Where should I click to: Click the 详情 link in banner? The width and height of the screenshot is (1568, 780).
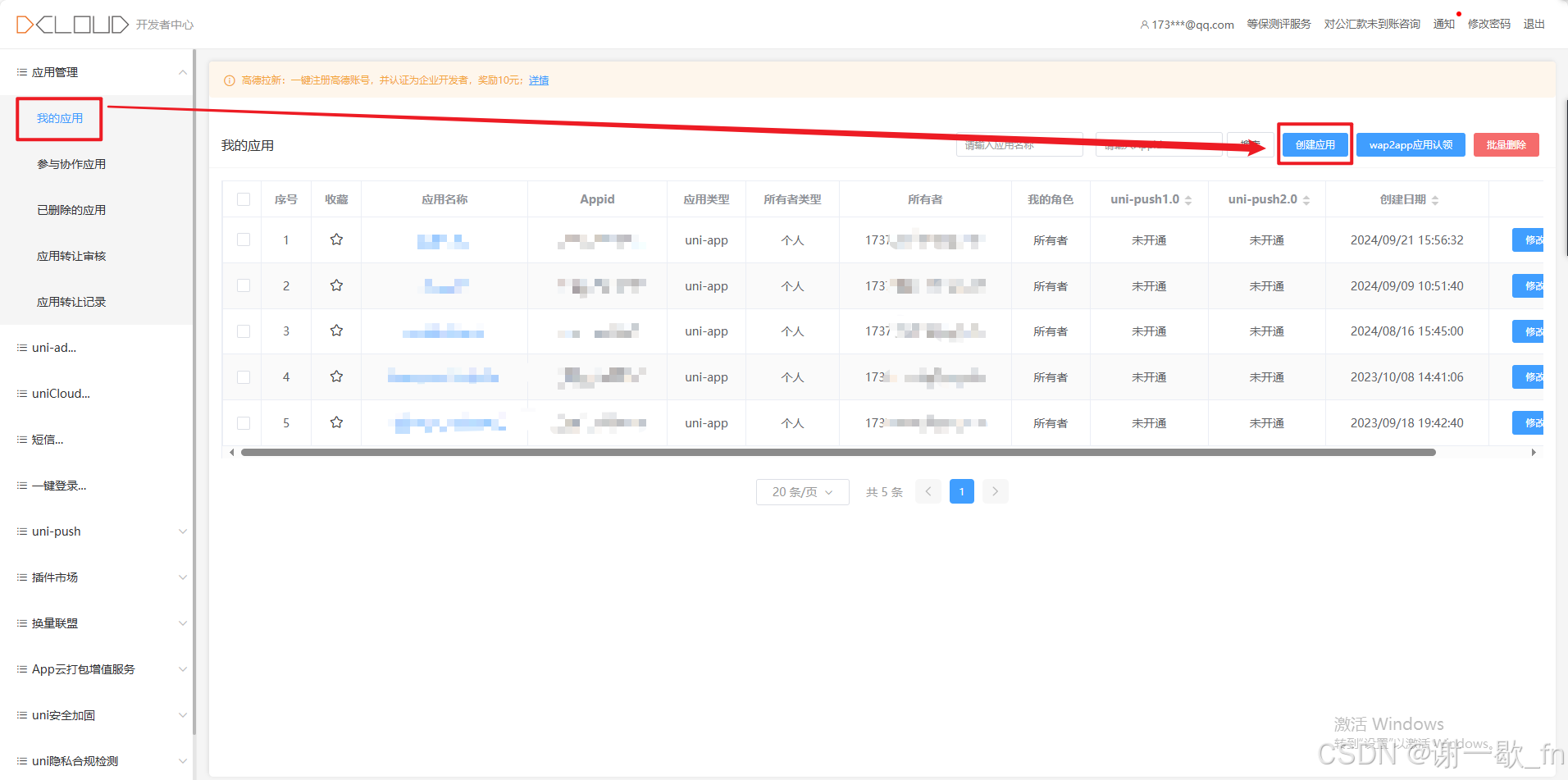click(539, 80)
